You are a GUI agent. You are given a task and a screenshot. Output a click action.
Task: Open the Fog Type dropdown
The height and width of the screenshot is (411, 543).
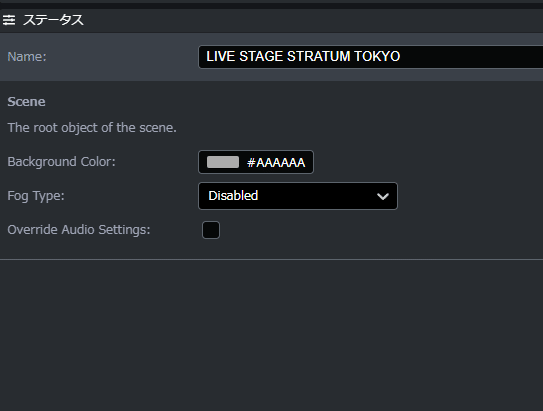298,196
